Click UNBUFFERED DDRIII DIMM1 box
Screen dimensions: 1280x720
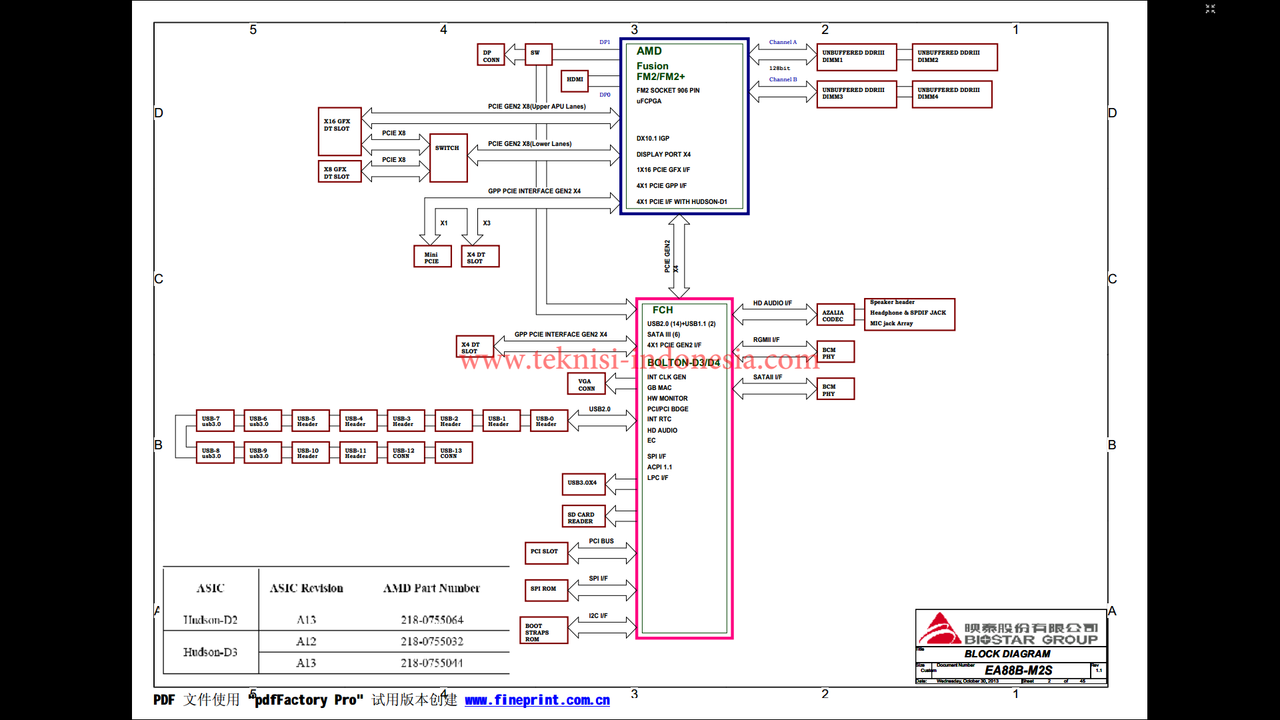pyautogui.click(x=857, y=57)
